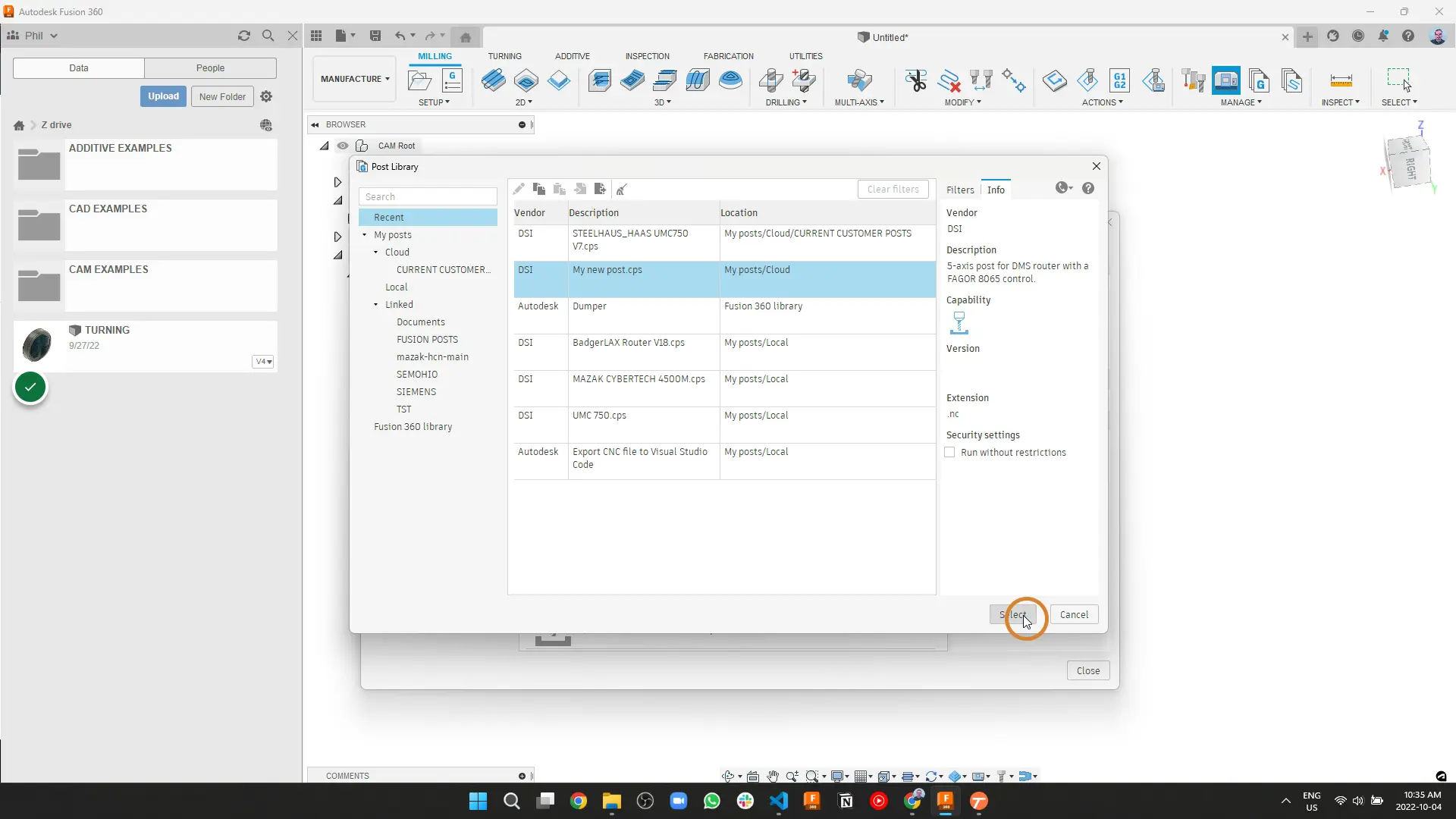The image size is (1456, 819).
Task: Open Visual Studio Code from taskbar
Action: (x=779, y=801)
